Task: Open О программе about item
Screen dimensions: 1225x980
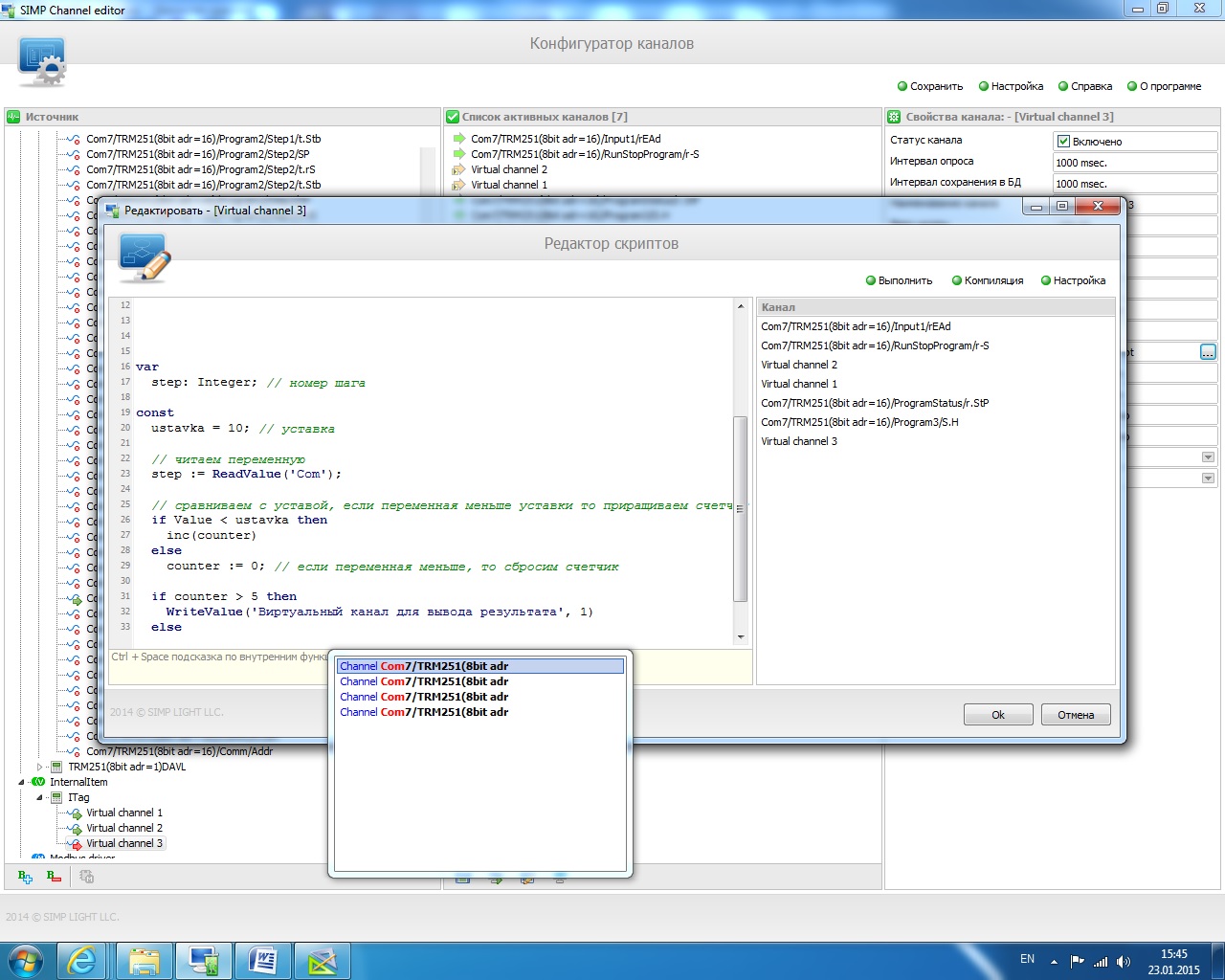Action: 1164,86
